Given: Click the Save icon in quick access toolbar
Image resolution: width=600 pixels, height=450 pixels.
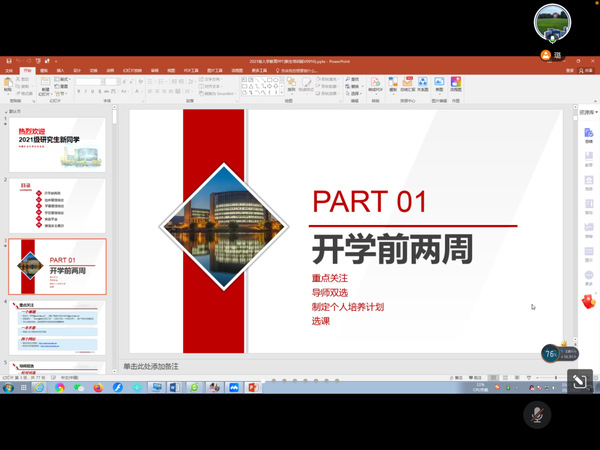Looking at the screenshot, I should click(x=6, y=62).
